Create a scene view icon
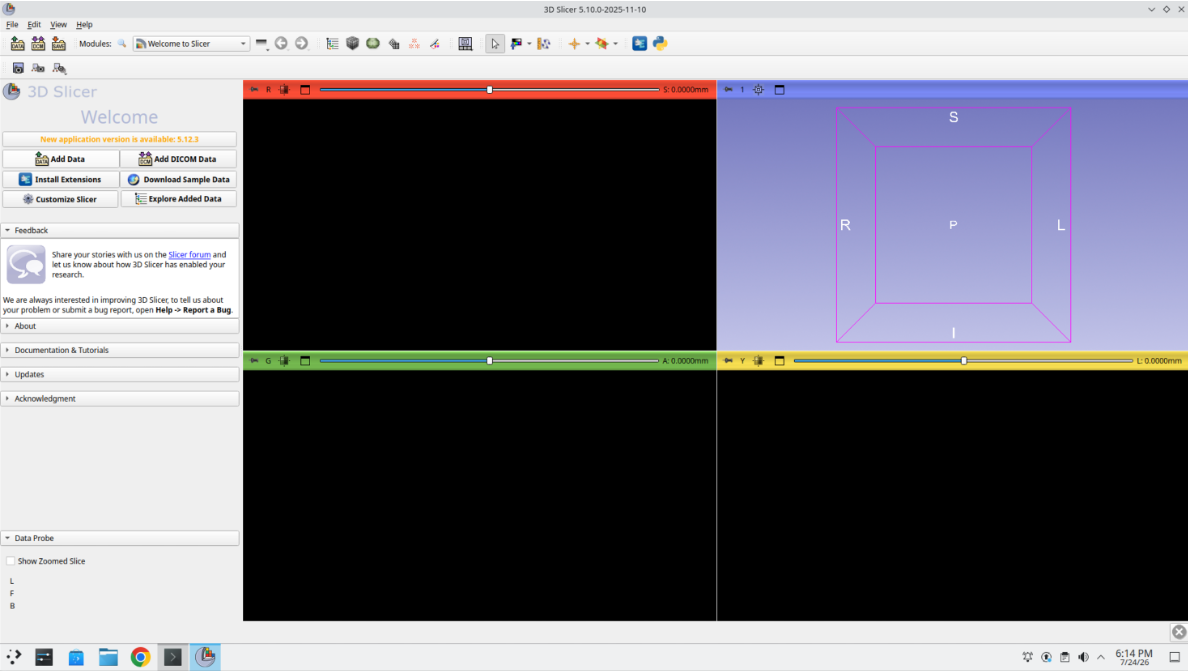This screenshot has width=1188, height=672. point(38,68)
